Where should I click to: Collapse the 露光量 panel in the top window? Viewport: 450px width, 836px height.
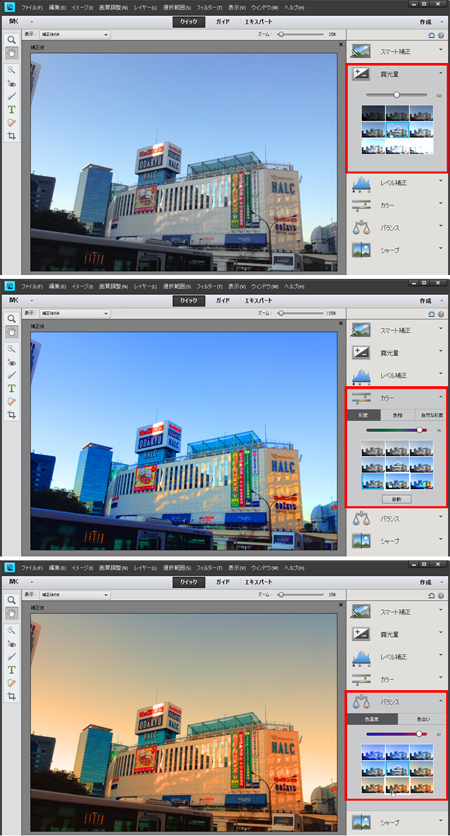click(x=441, y=71)
